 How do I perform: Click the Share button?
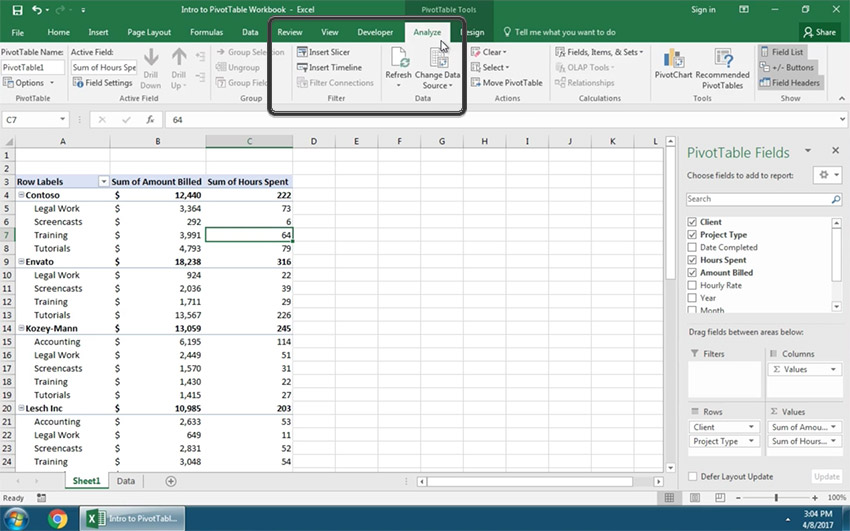(820, 32)
